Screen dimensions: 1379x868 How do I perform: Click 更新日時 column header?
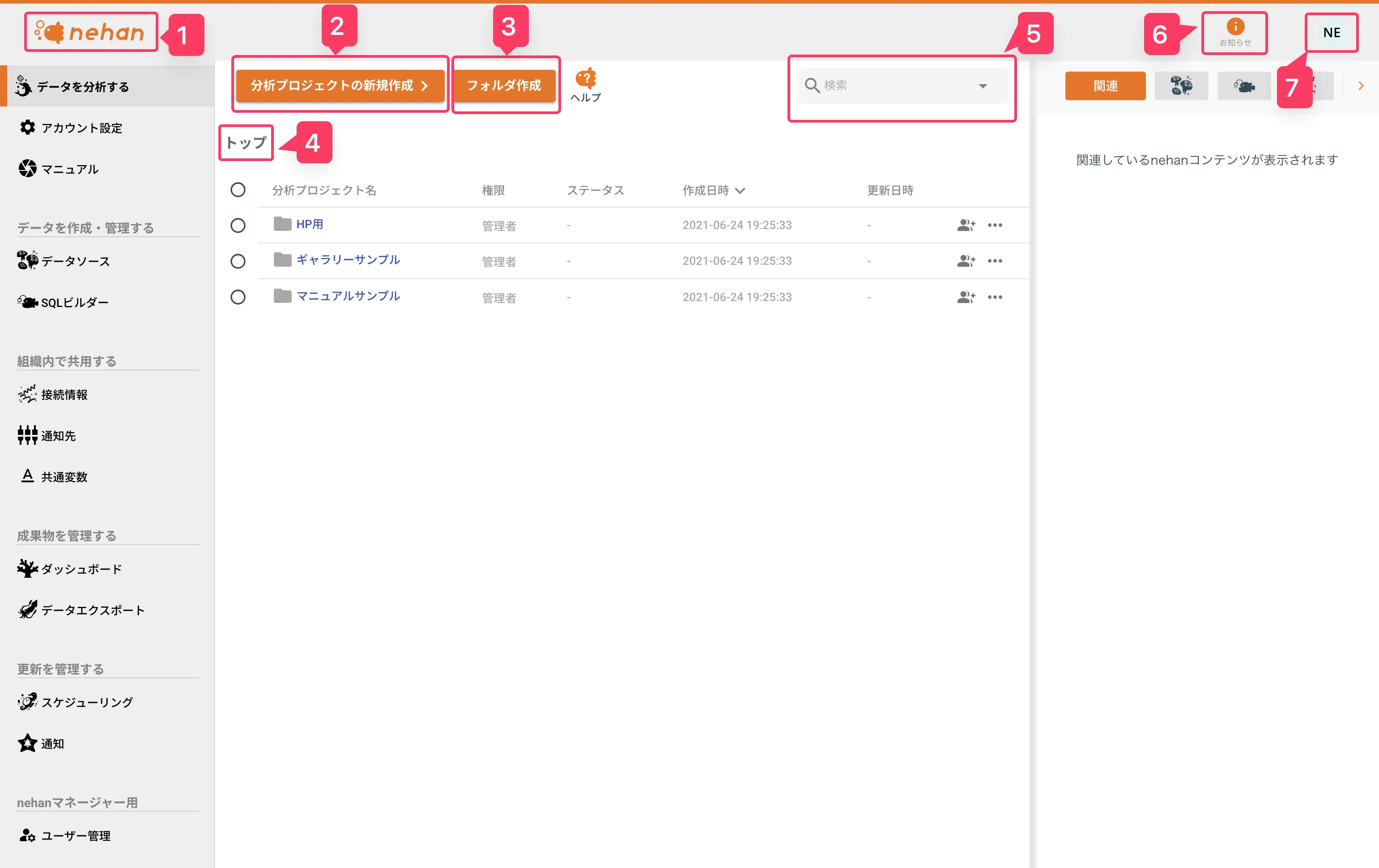pyautogui.click(x=890, y=190)
